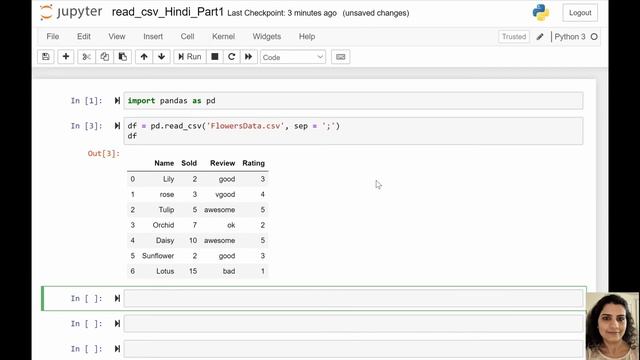640x360 pixels.
Task: Click the Name column header
Action: click(x=164, y=163)
